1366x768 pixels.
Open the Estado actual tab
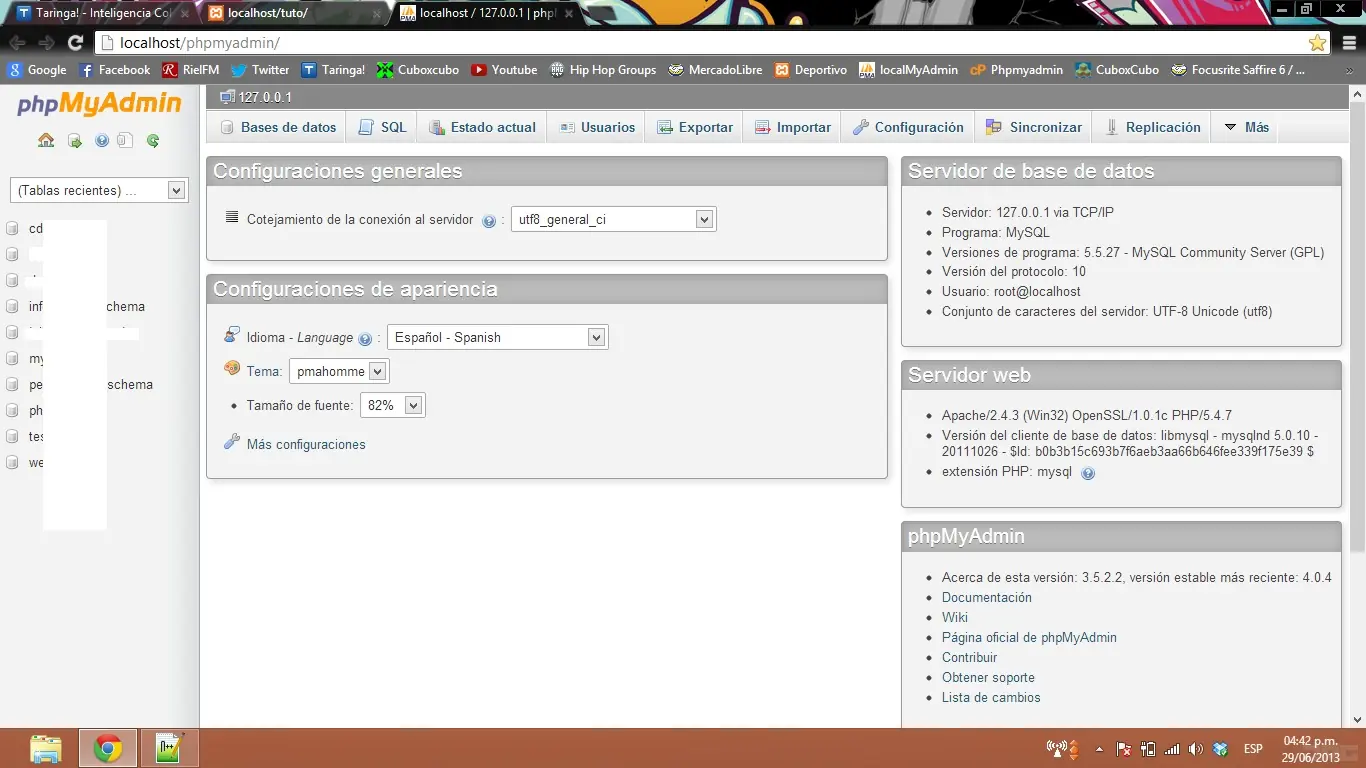pos(482,127)
